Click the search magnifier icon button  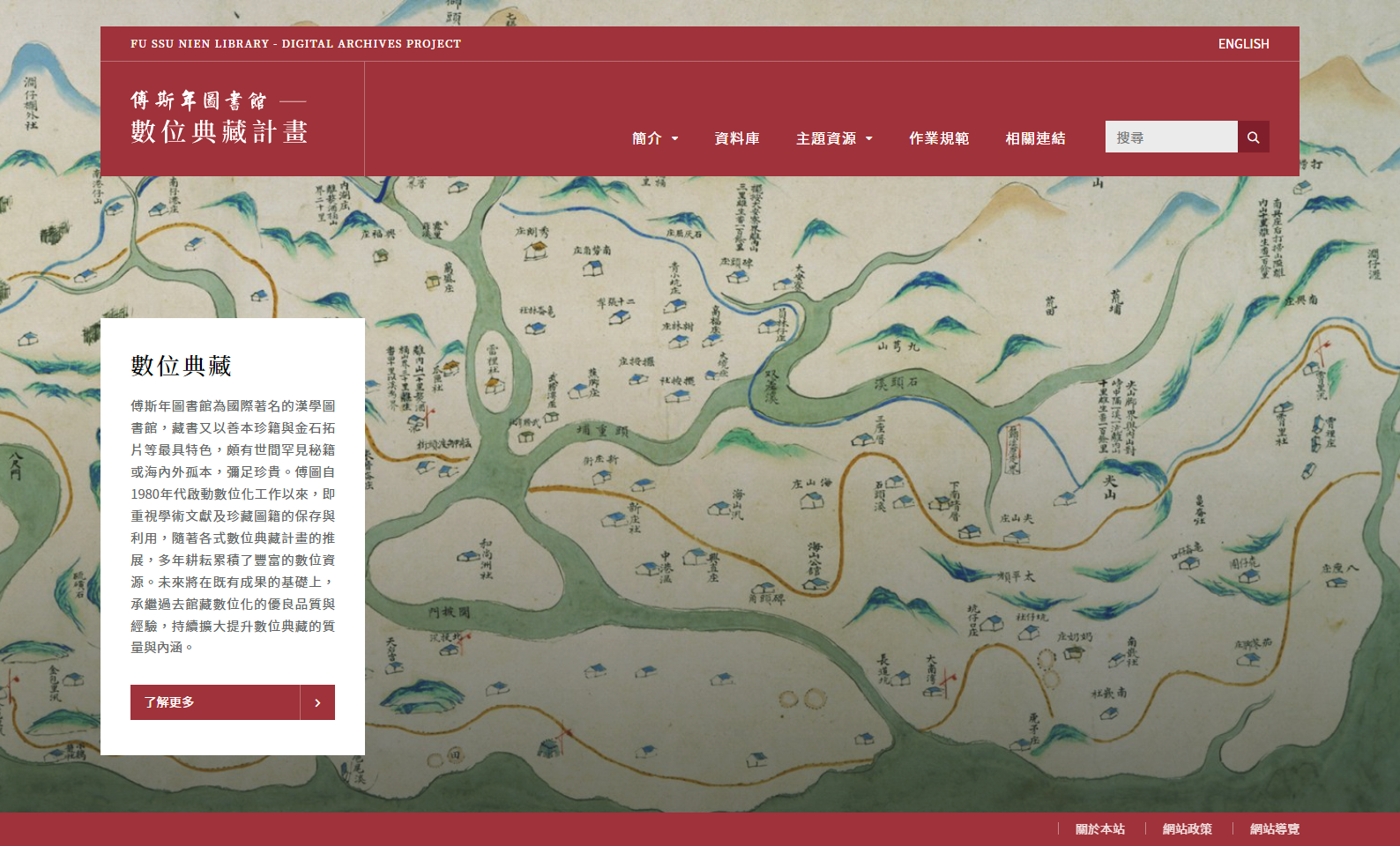[x=1253, y=137]
